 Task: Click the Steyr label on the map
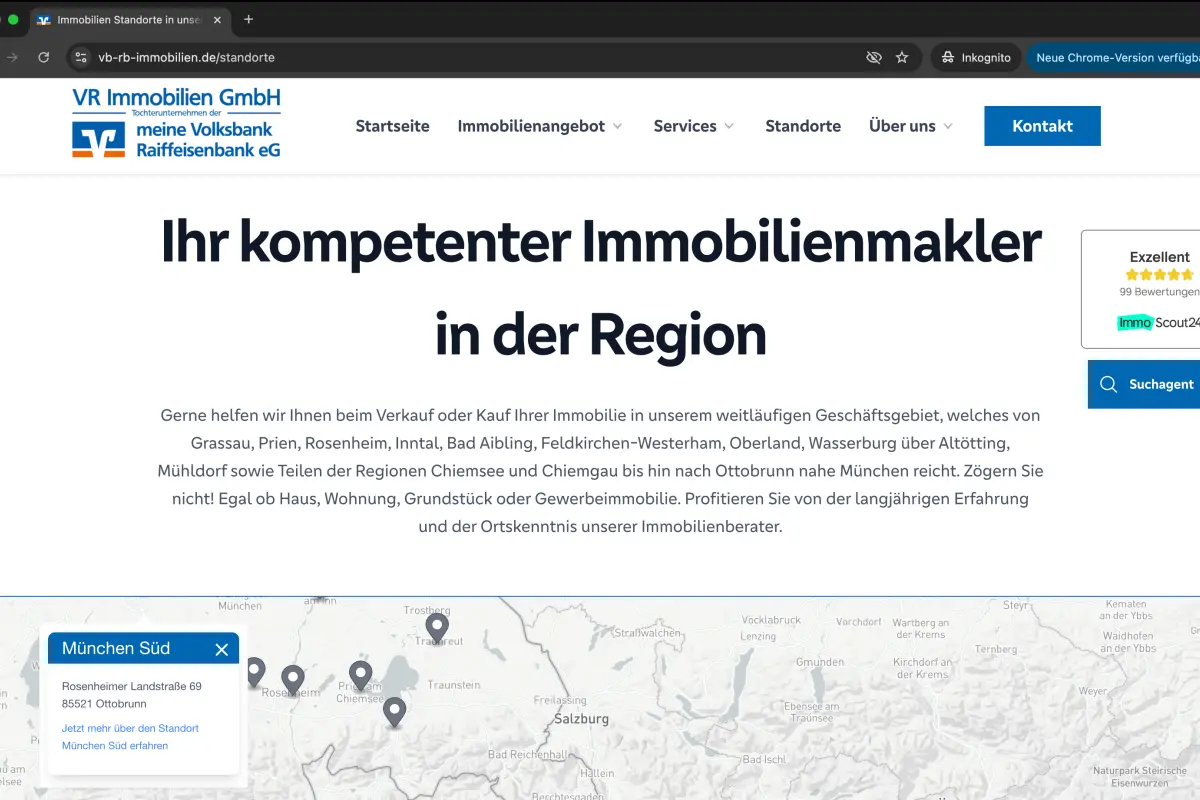1015,605
